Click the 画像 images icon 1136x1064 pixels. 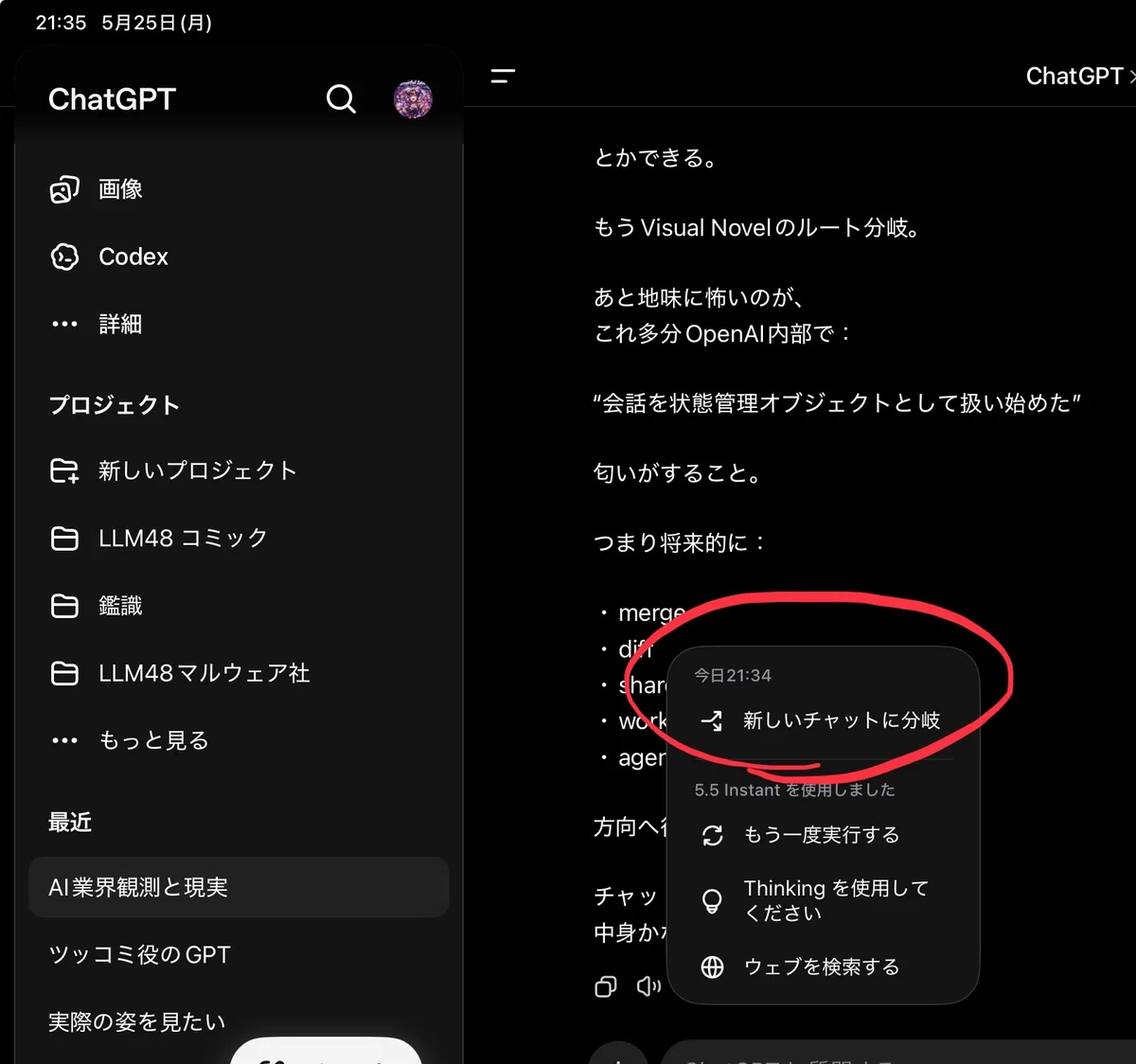pyautogui.click(x=64, y=189)
